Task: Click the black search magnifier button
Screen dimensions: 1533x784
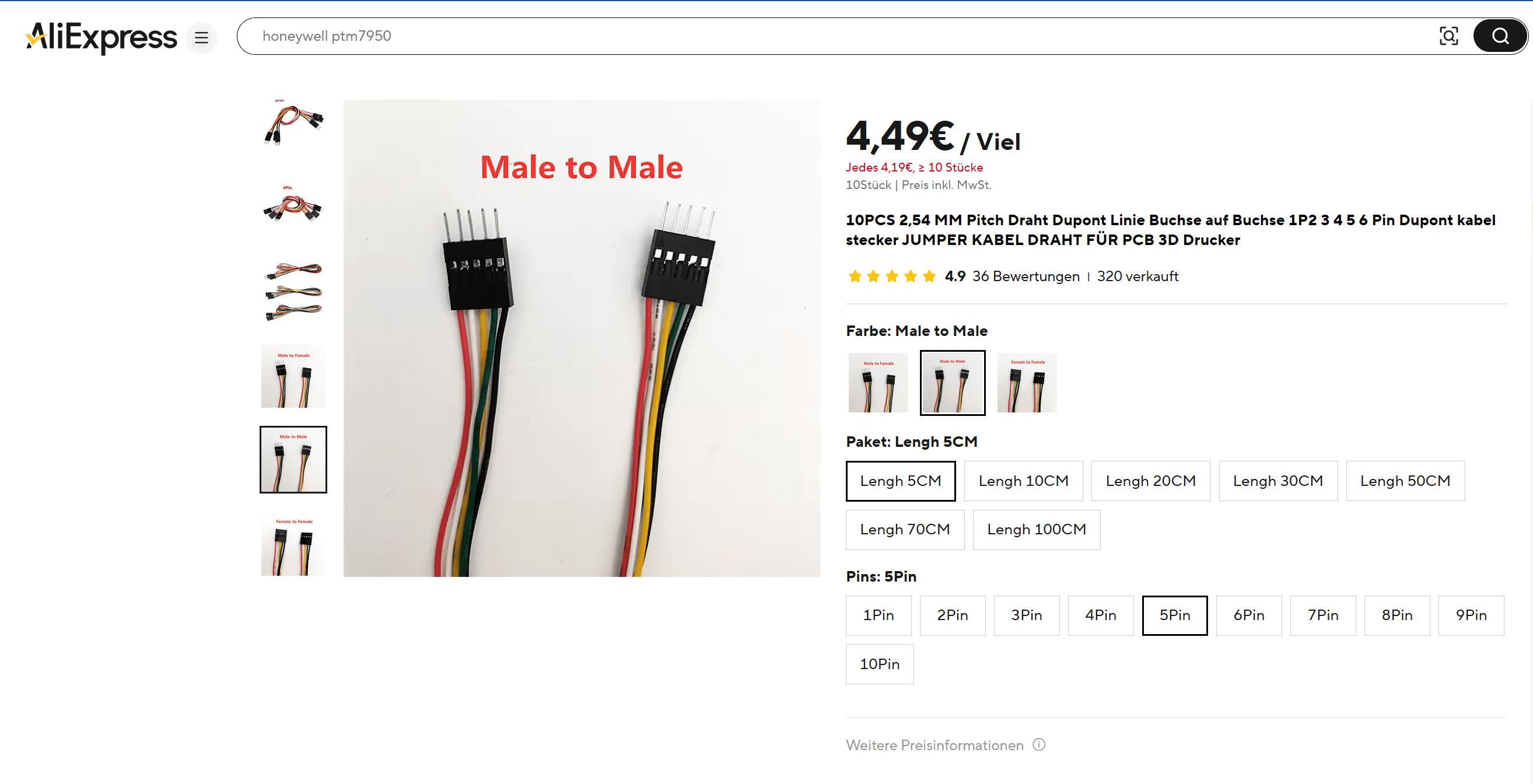Action: (1500, 36)
